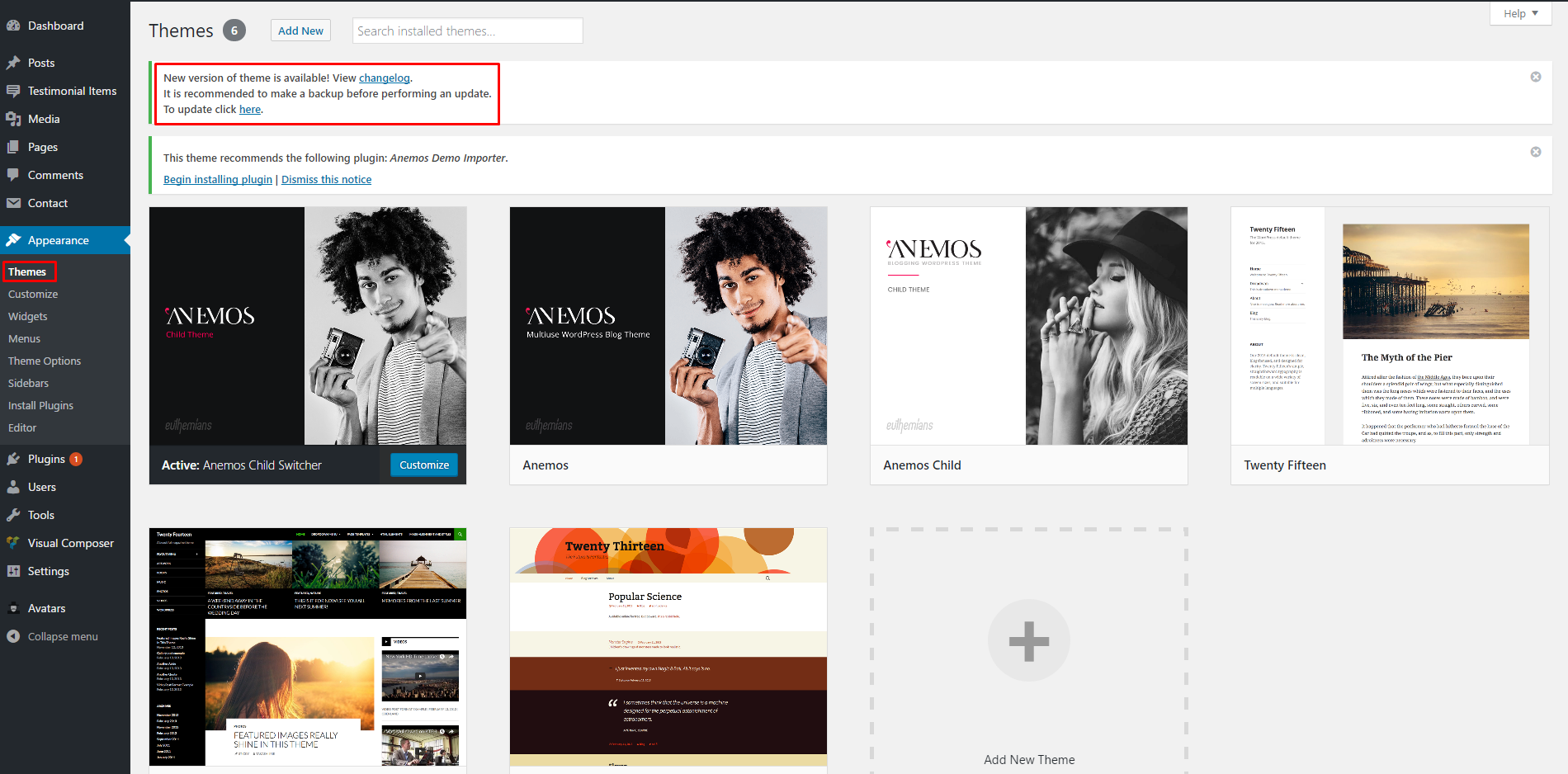The width and height of the screenshot is (1568, 774).
Task: Click the plus icon for Add New Theme
Action: pos(1029,640)
